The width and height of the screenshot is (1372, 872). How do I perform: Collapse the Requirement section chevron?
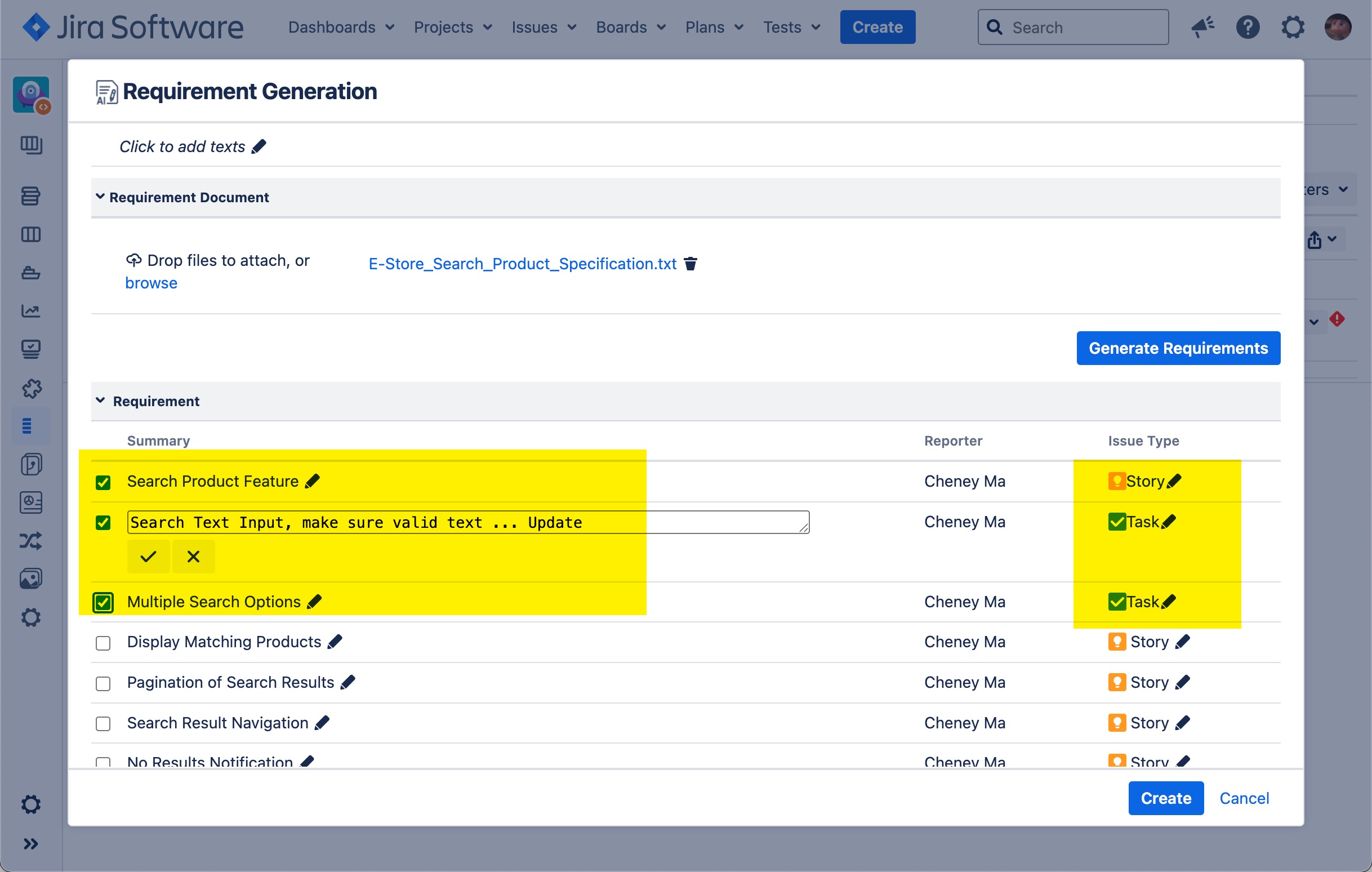pos(100,401)
